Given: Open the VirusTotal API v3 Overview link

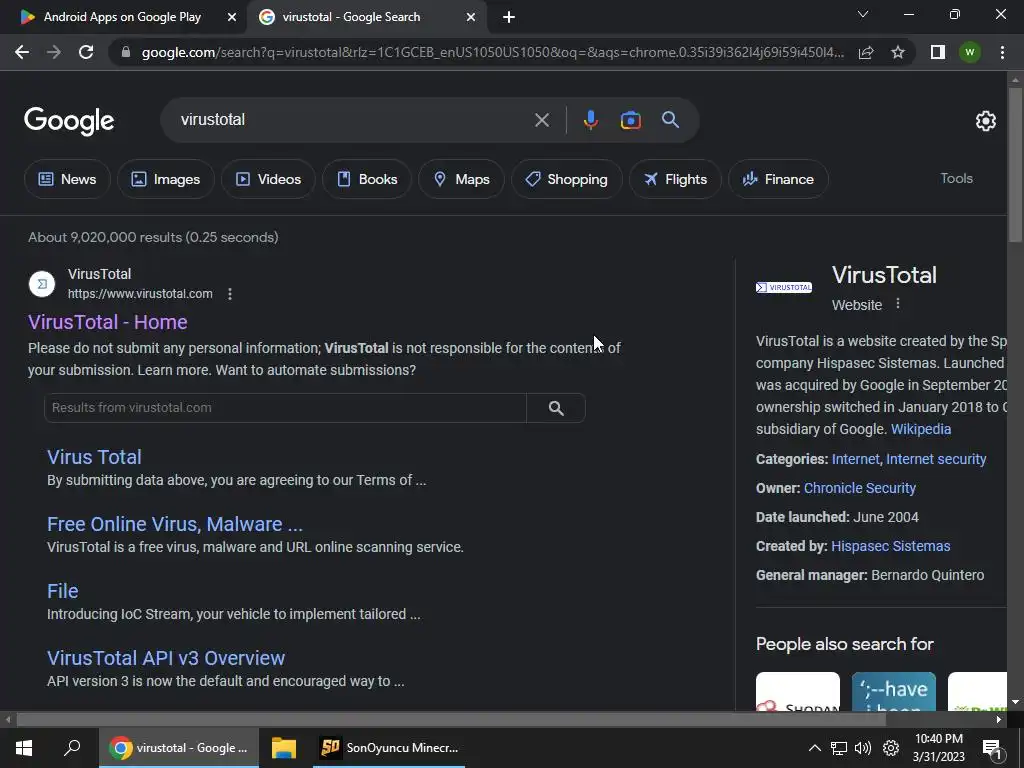Looking at the screenshot, I should [166, 658].
